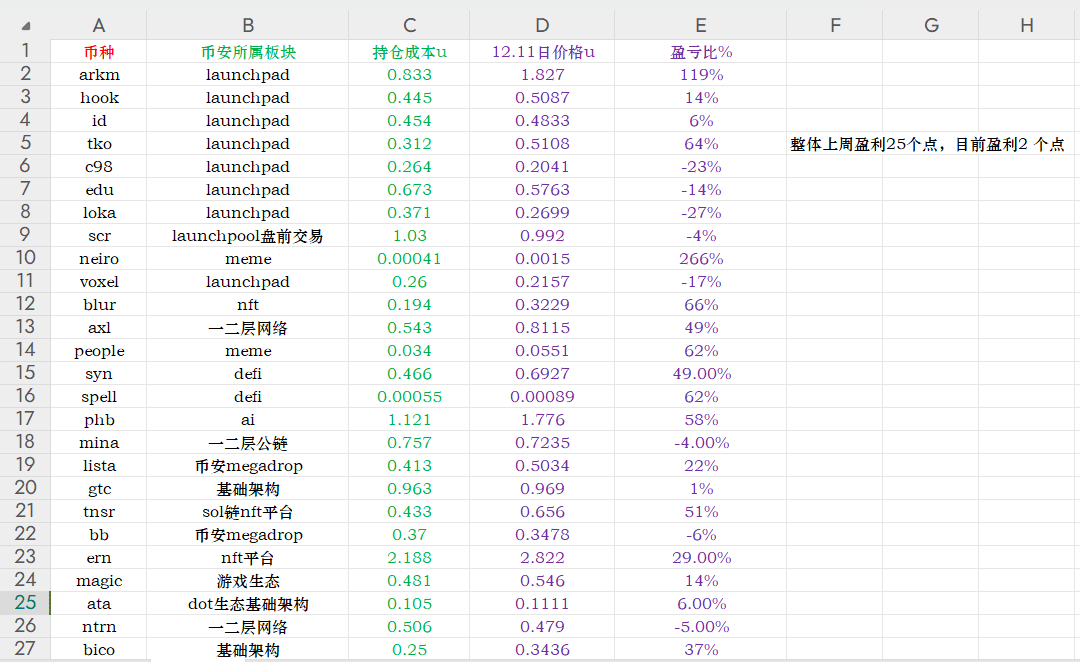This screenshot has height=662, width=1080.
Task: Click the 一二层公链 cell
Action: [248, 443]
